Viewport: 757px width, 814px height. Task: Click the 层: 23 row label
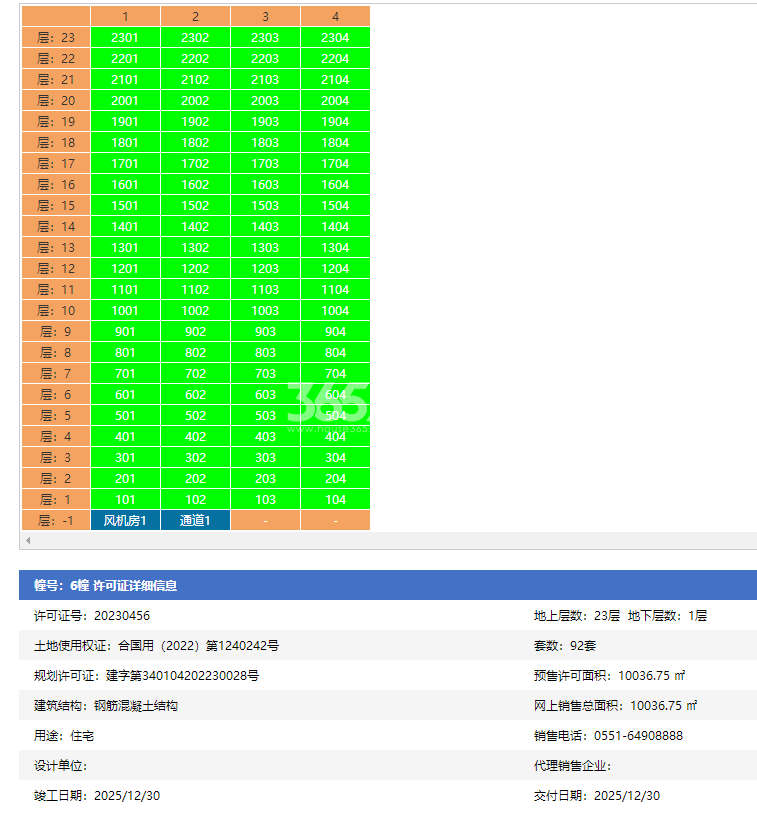click(x=56, y=37)
